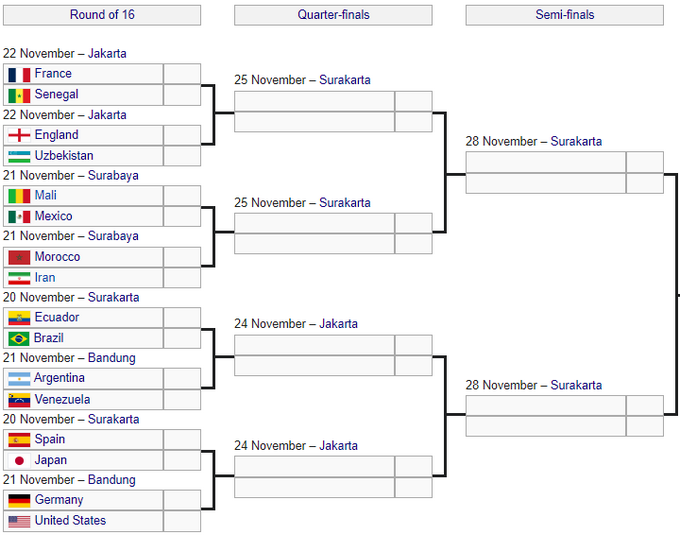Open the Uzbekistan team link
This screenshot has height=535, width=680.
[64, 156]
